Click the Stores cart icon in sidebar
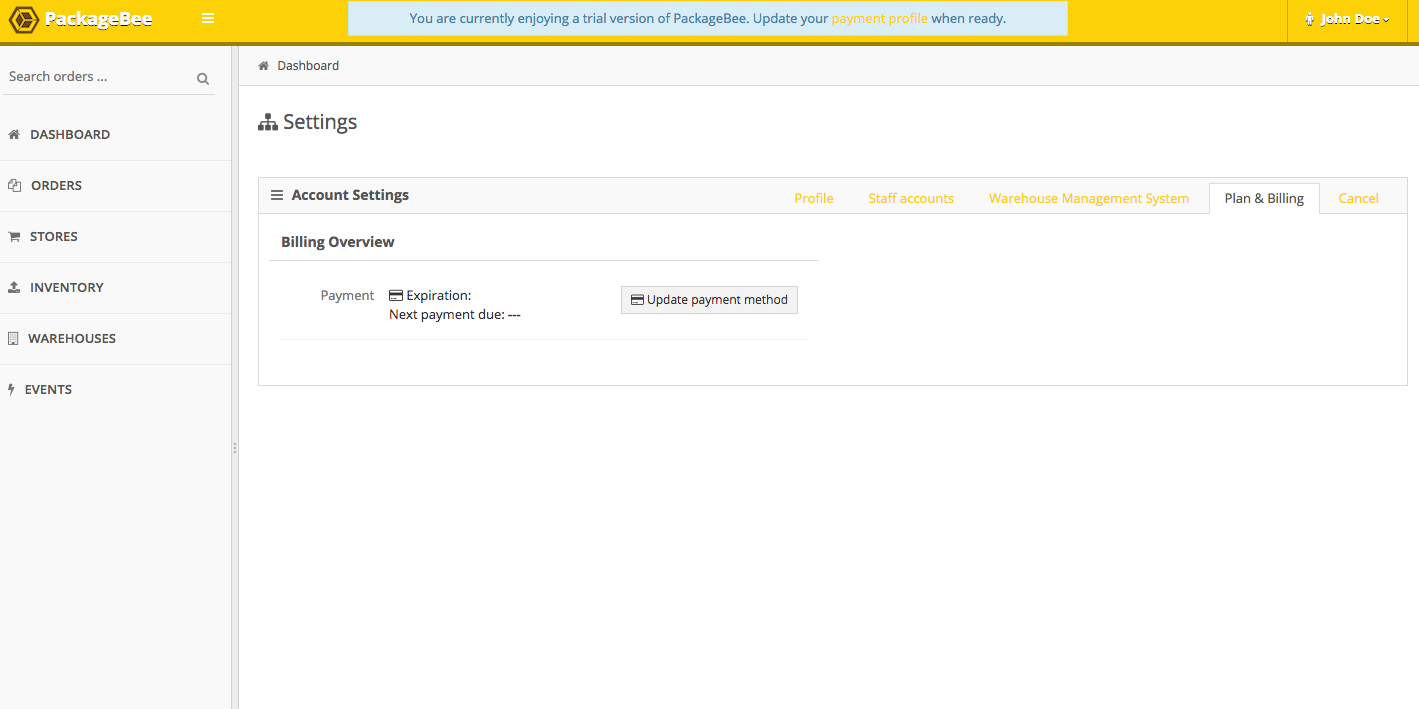 [14, 237]
